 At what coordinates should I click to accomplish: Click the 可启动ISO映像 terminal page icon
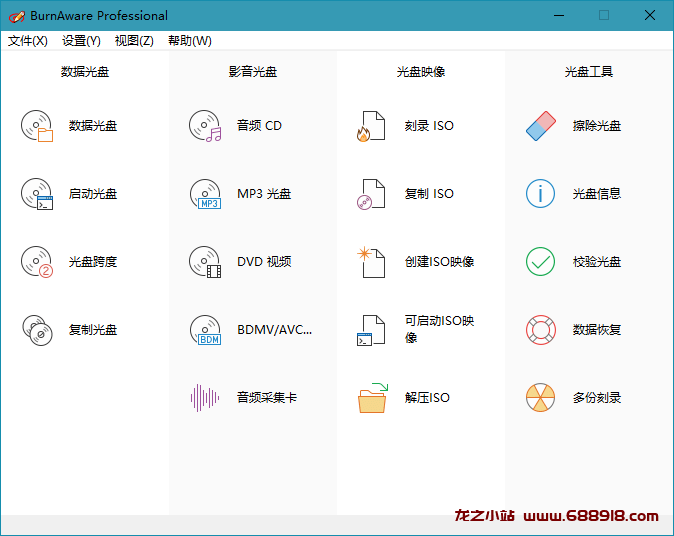click(371, 330)
